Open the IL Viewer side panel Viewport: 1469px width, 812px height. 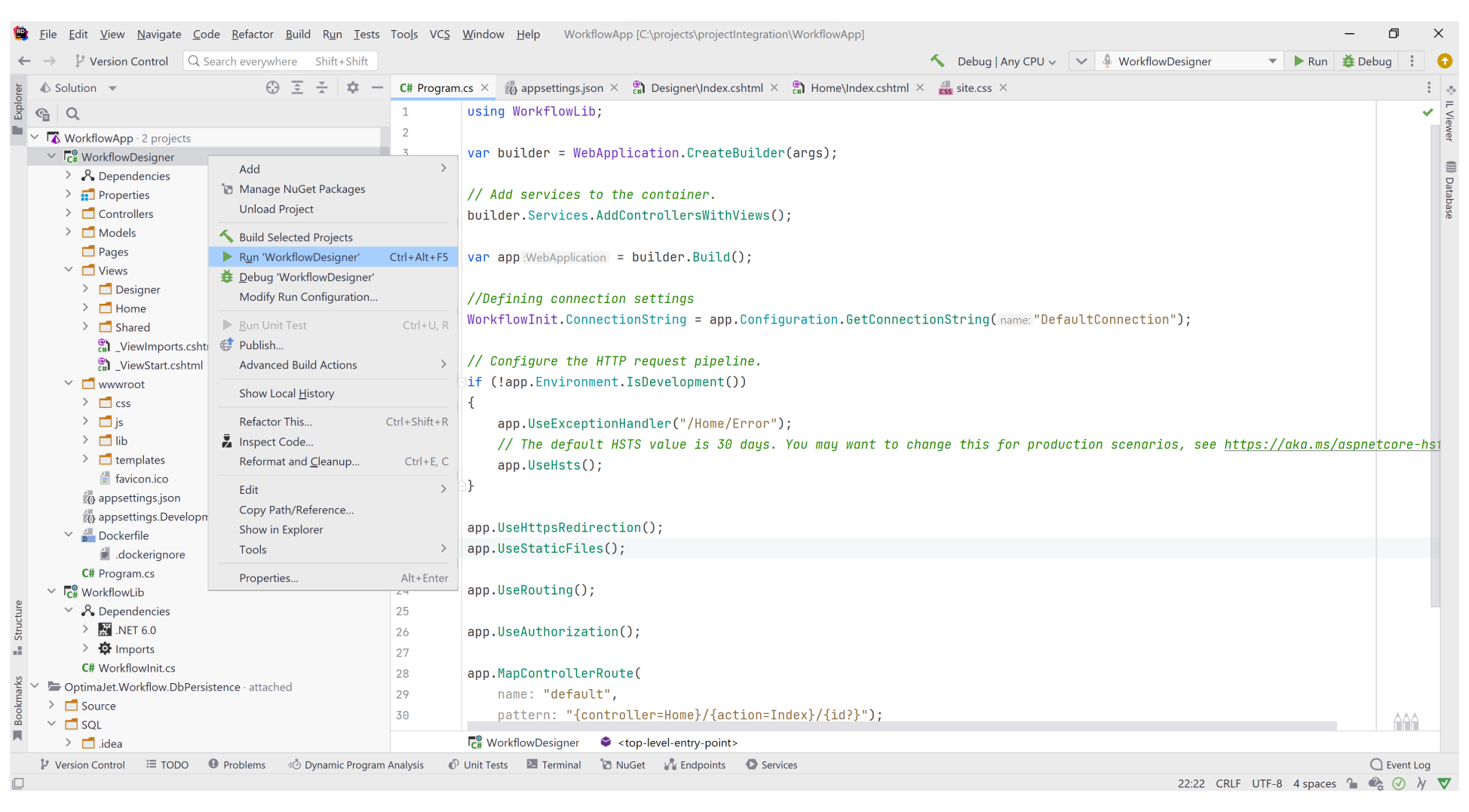click(x=1449, y=115)
